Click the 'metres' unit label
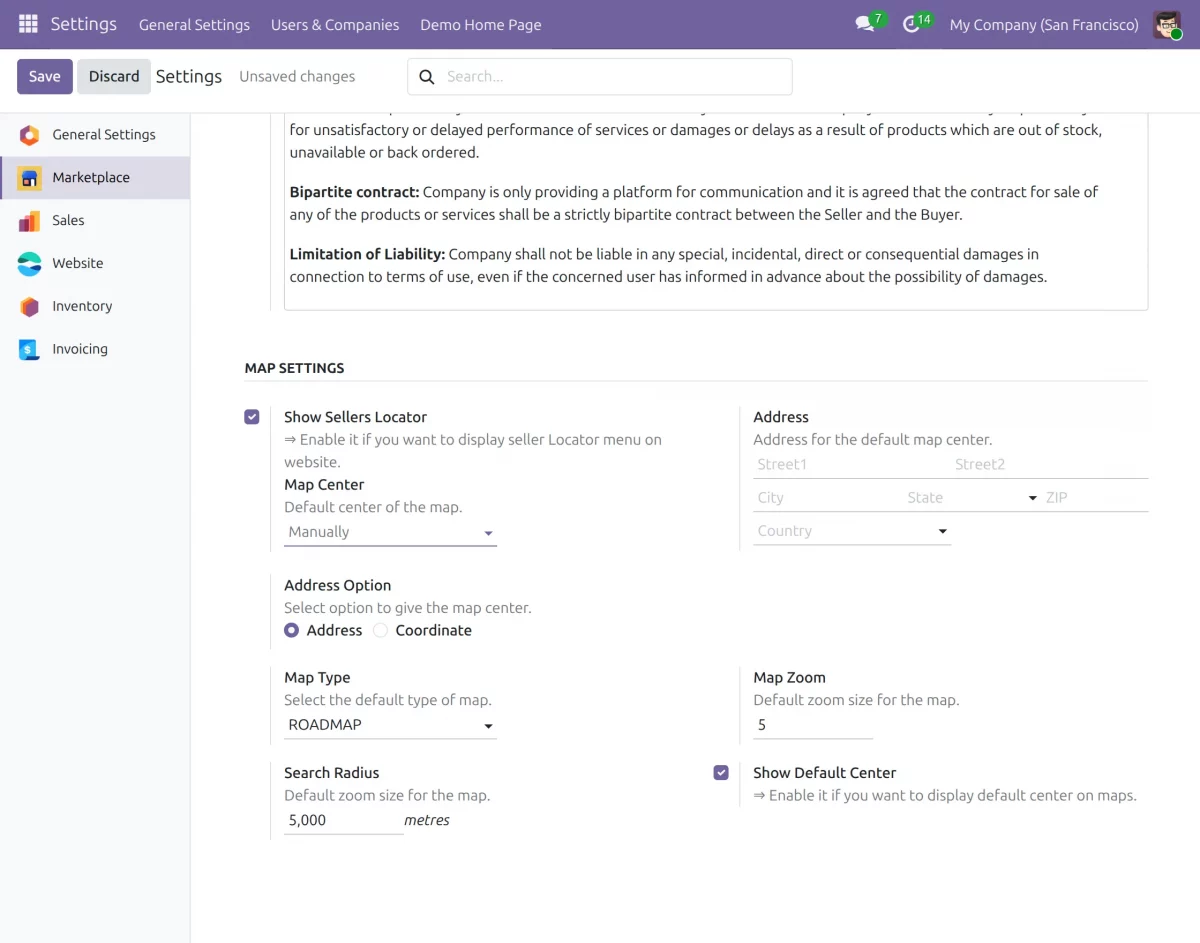1200x943 pixels. coord(427,821)
